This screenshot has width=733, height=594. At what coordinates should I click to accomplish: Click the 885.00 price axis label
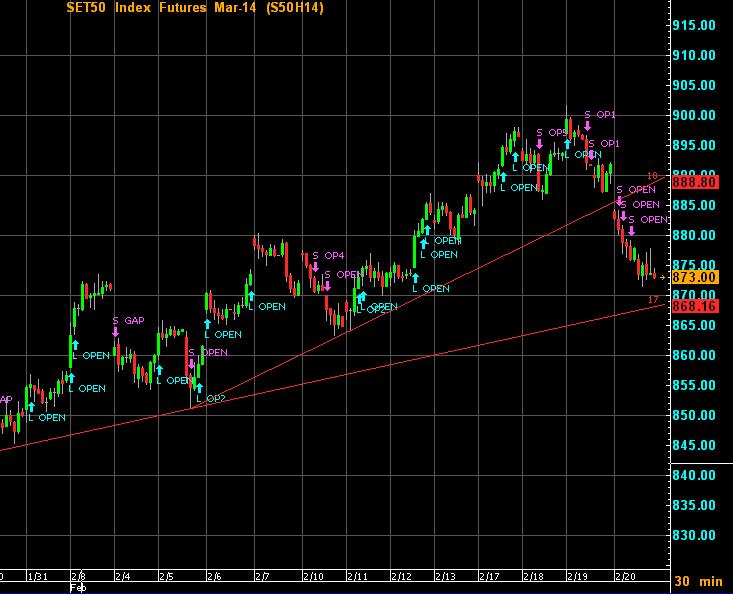pos(694,205)
